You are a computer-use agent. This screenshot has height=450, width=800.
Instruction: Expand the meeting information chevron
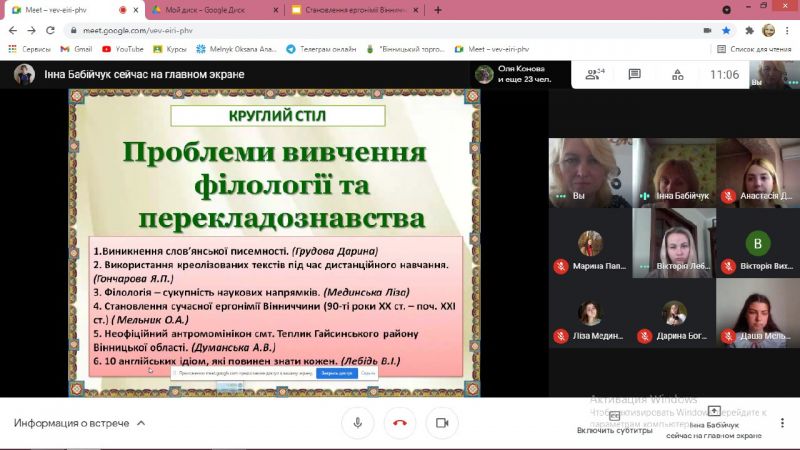141,423
